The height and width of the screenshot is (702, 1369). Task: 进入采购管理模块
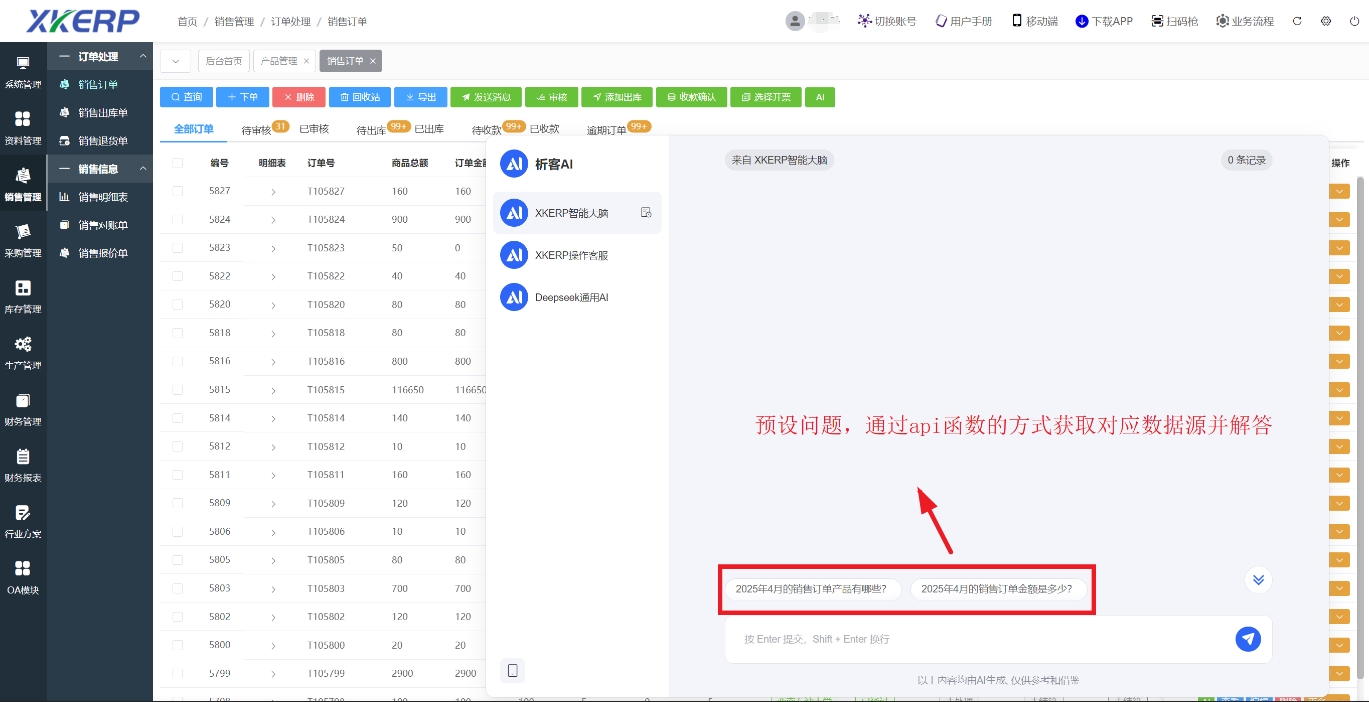22,240
